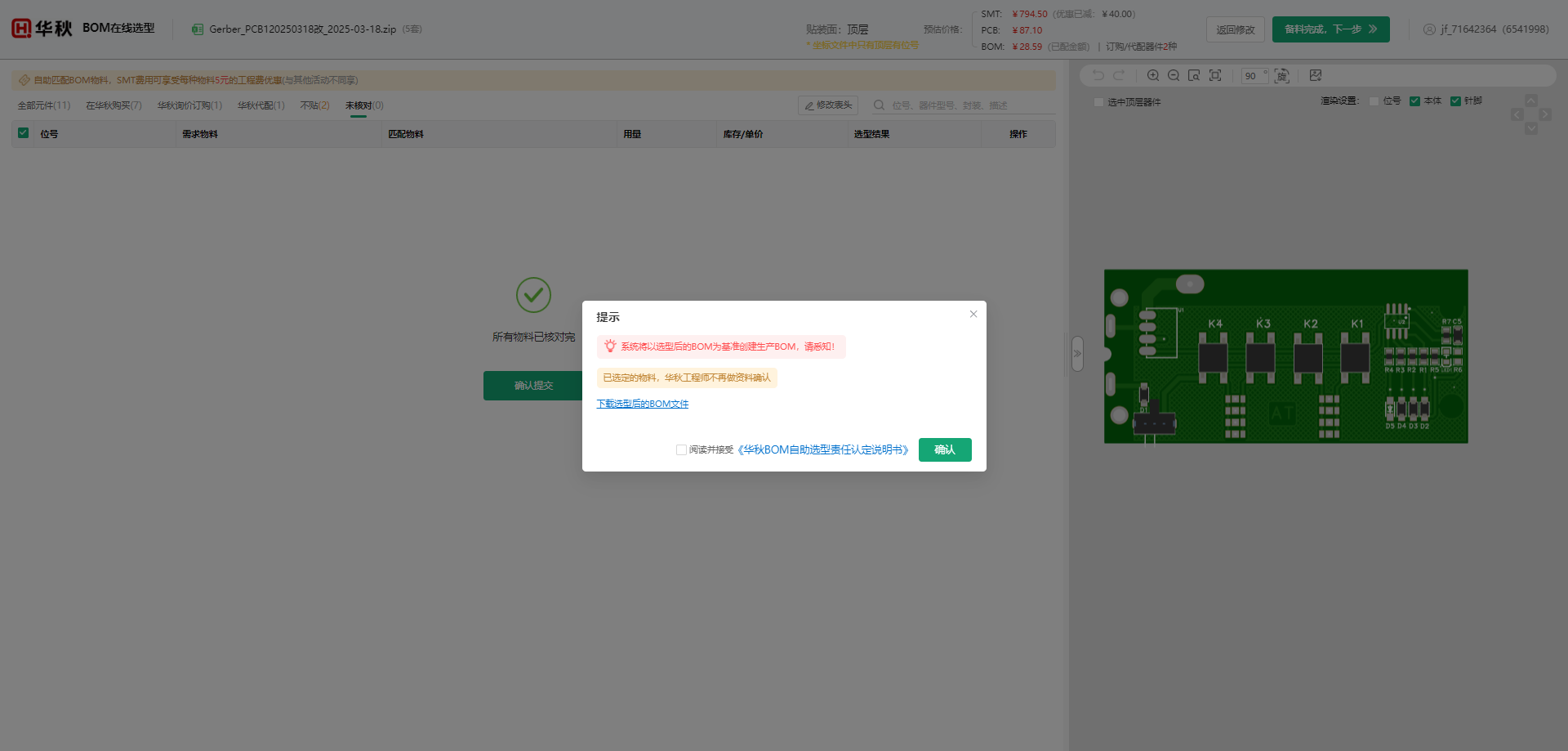Click the search magnifier icon

coord(879,105)
